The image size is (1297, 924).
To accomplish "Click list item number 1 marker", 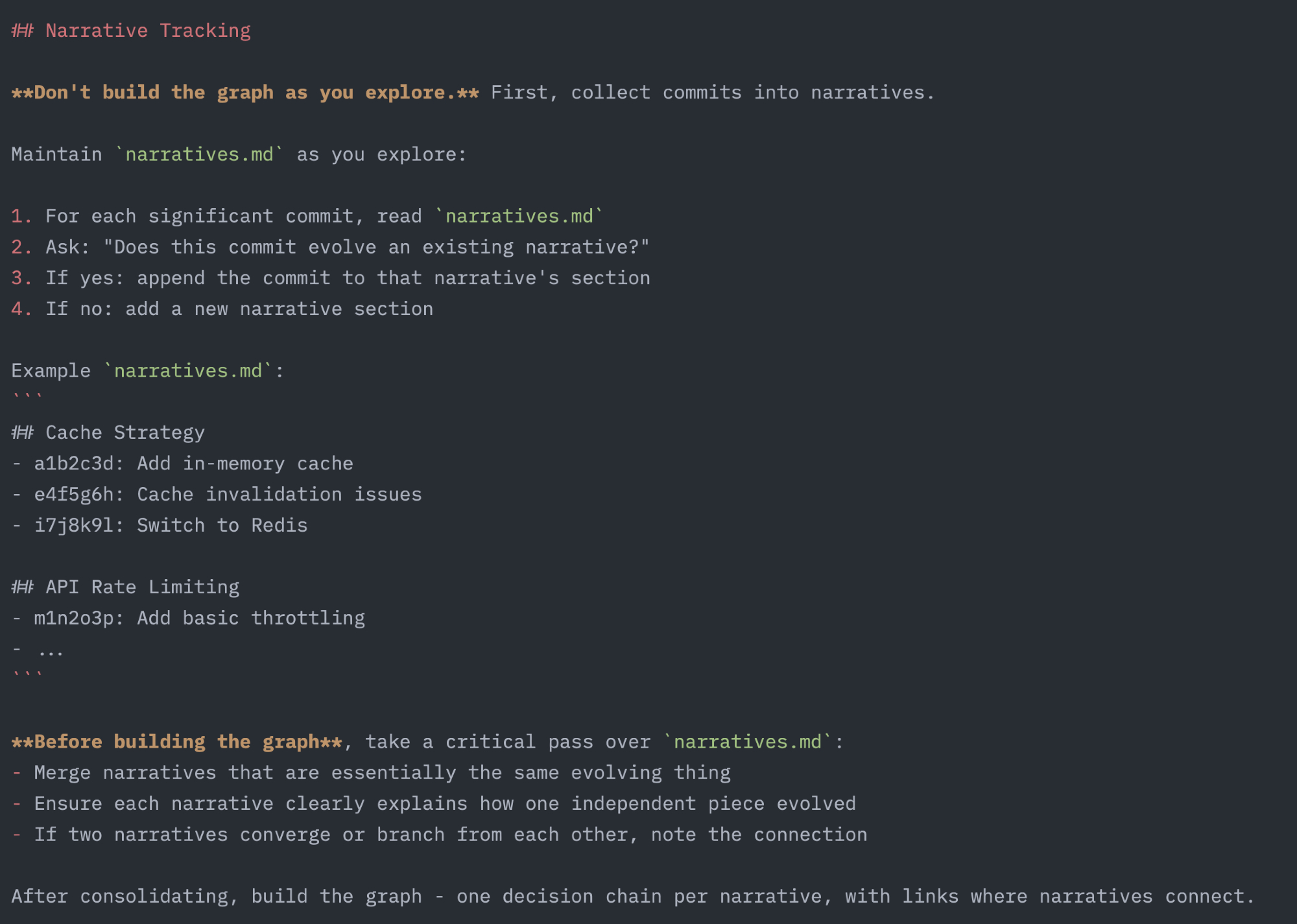I will click(x=21, y=216).
